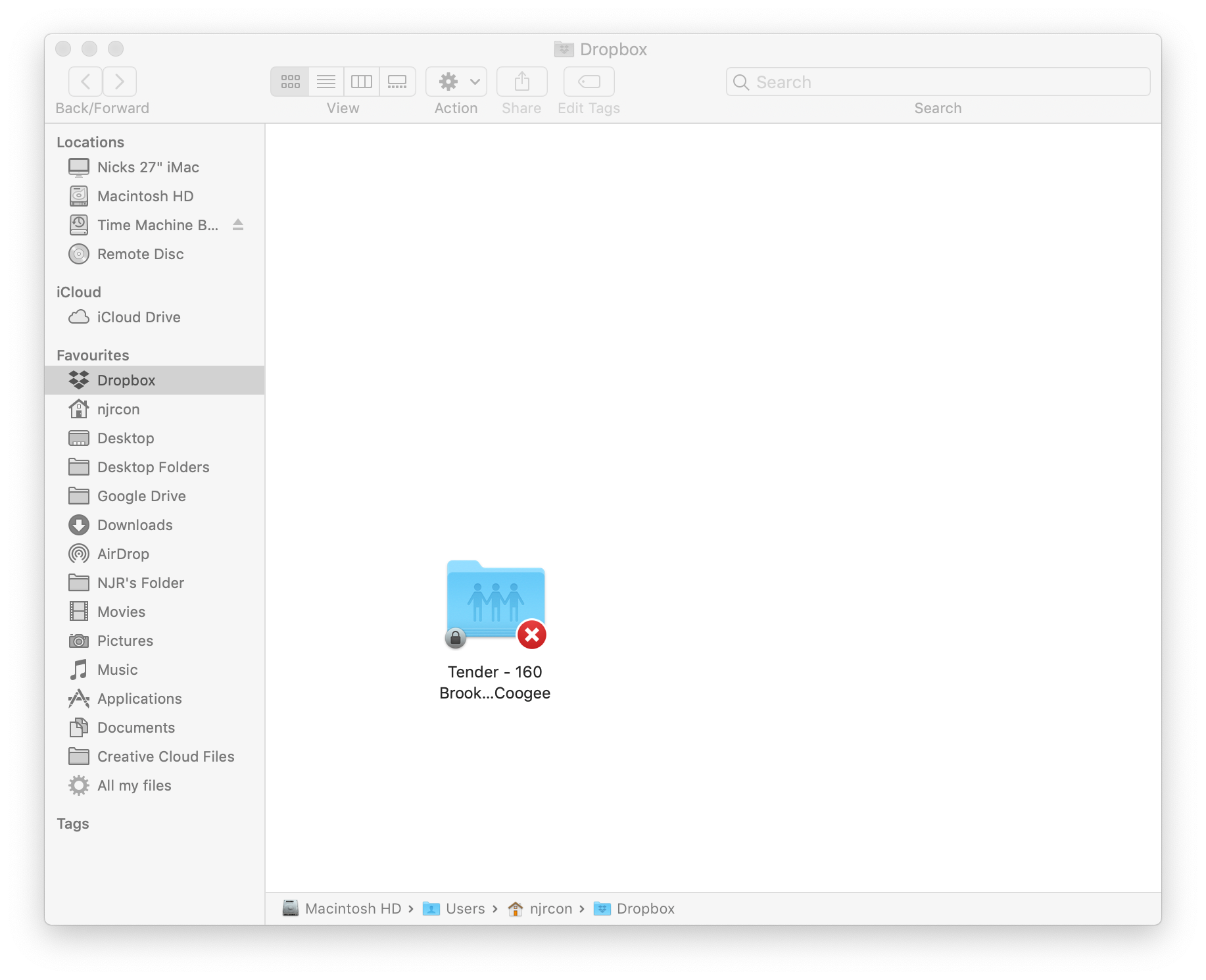
Task: Eject the Time Machine backup disk
Action: pyautogui.click(x=238, y=225)
